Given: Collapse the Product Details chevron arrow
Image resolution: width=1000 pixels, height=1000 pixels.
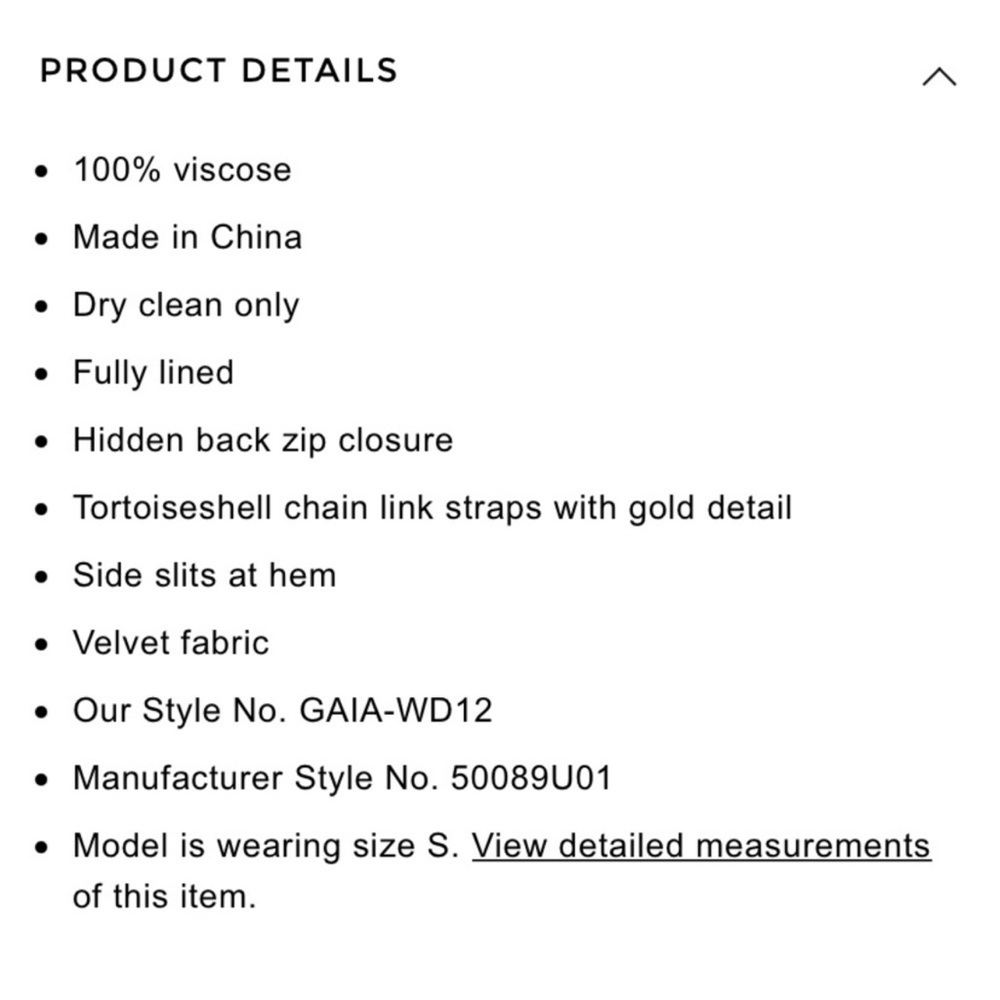Looking at the screenshot, I should point(938,77).
